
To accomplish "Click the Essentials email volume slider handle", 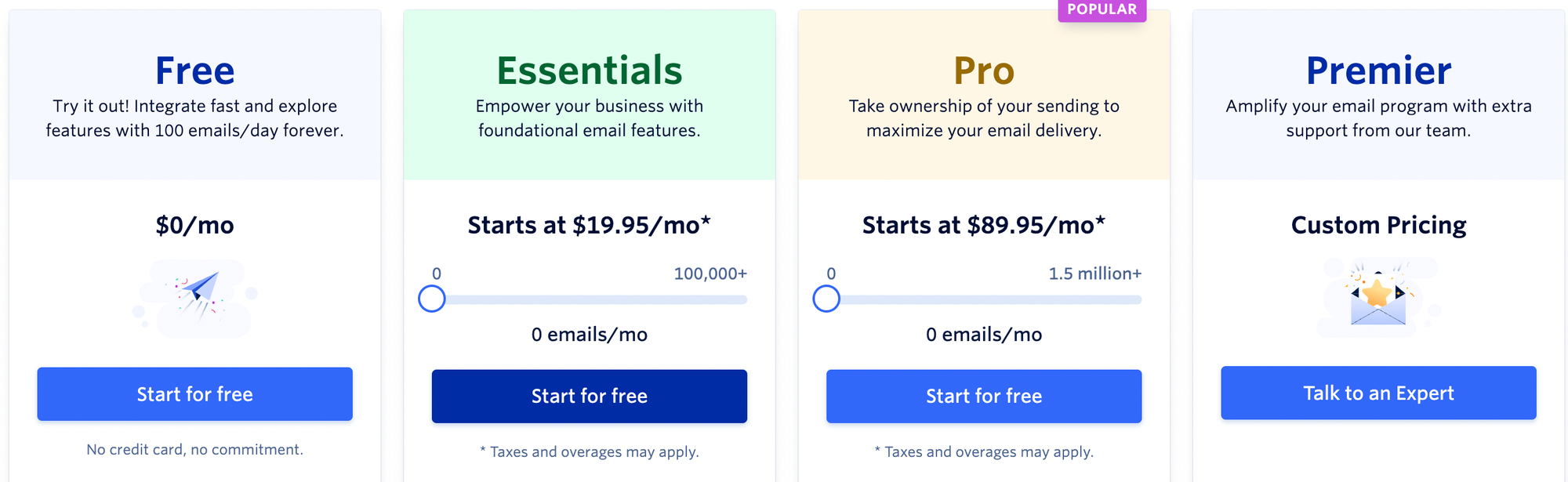I will 431,299.
